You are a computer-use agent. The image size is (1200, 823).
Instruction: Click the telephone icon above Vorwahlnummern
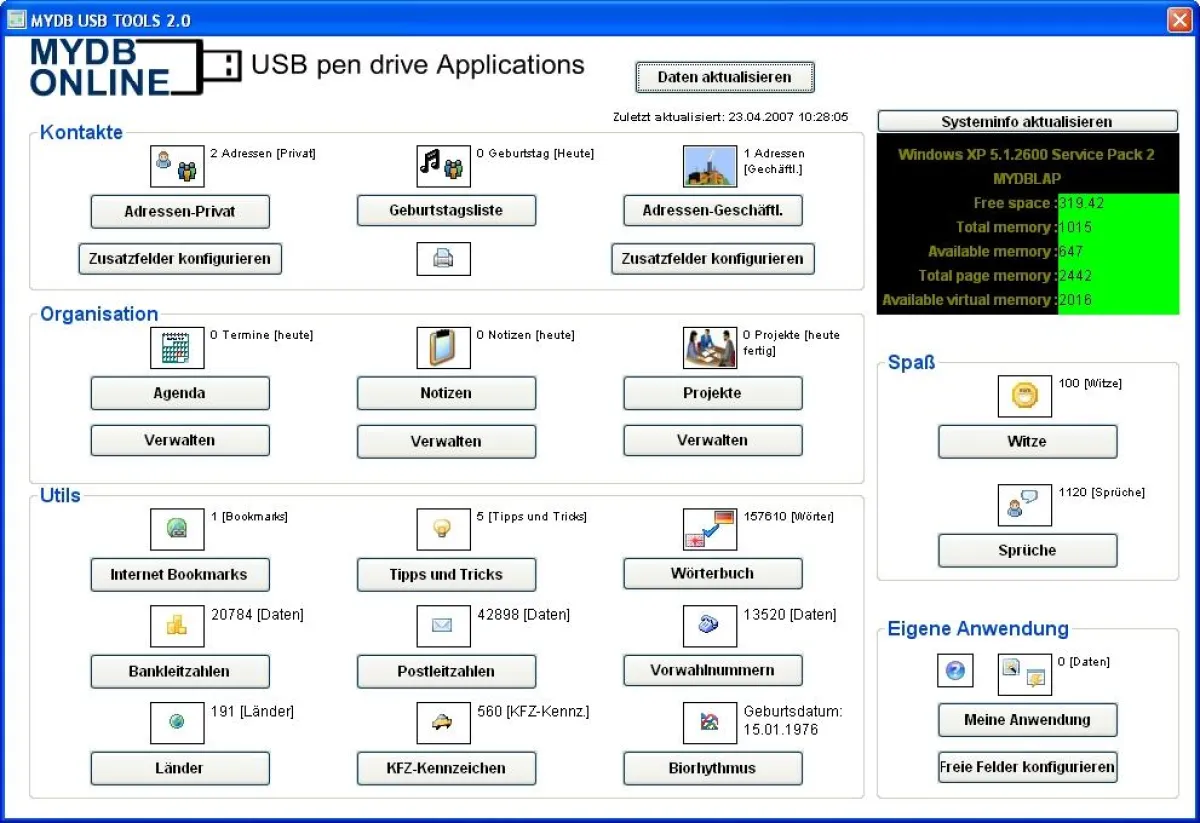[x=709, y=625]
